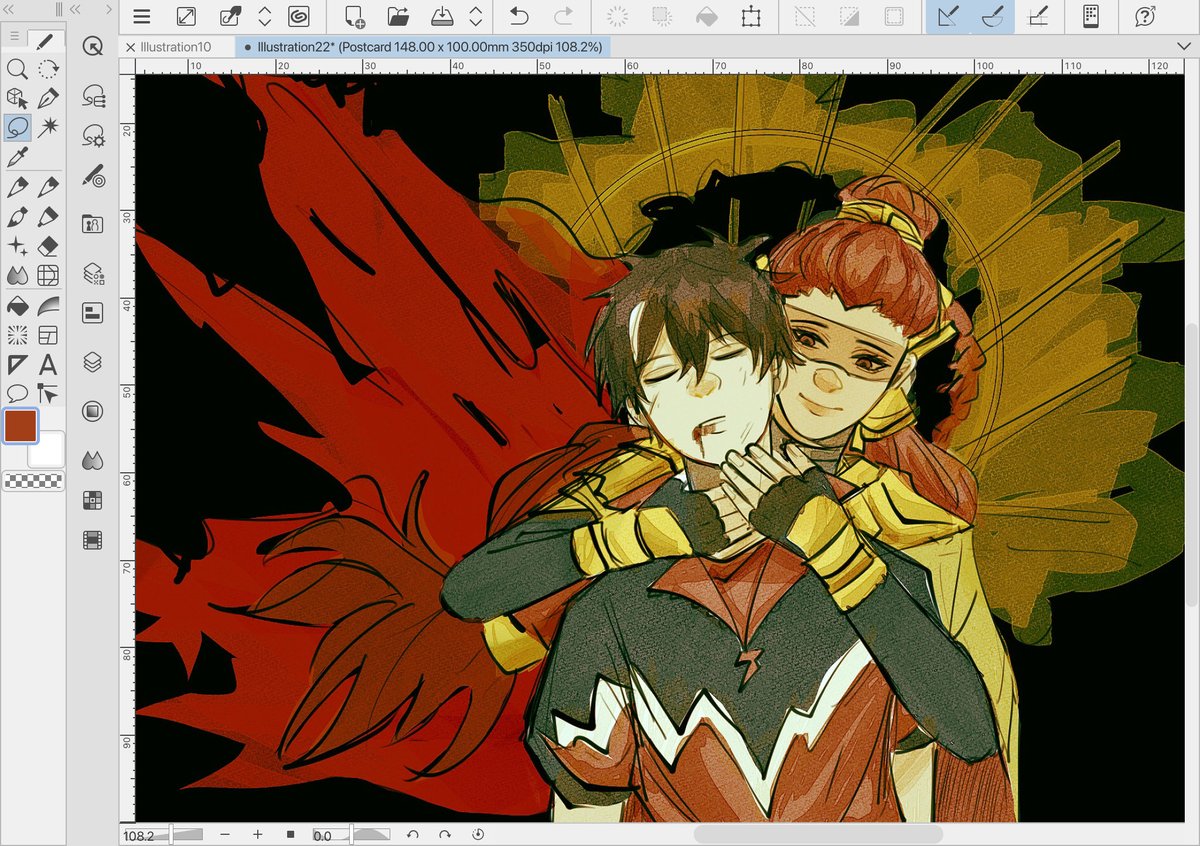Select the transparent color checkered swatch

click(34, 481)
